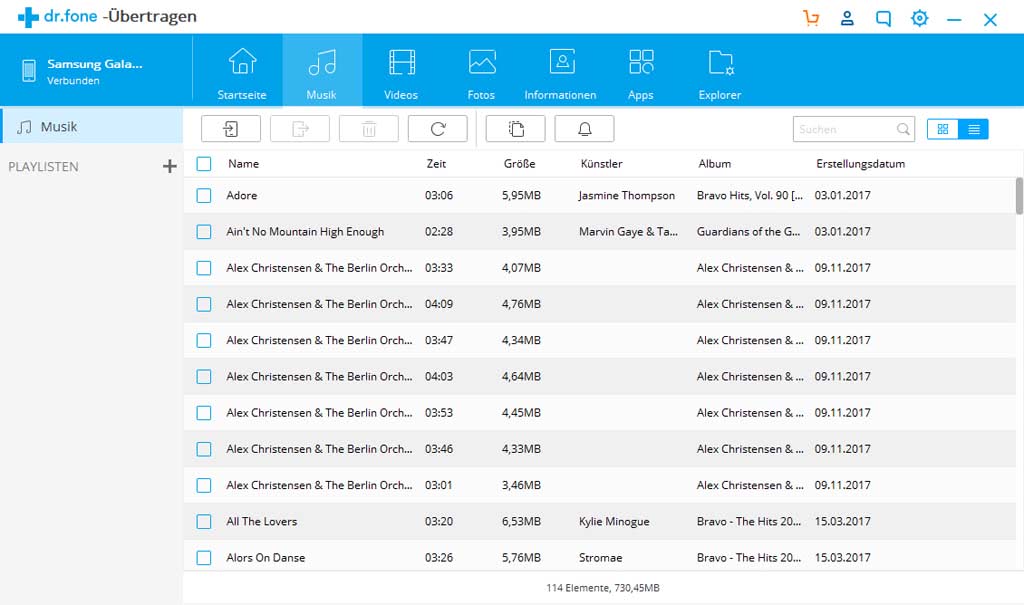Switch to grid view of songs
Screen dimensions: 1024x605
[941, 129]
